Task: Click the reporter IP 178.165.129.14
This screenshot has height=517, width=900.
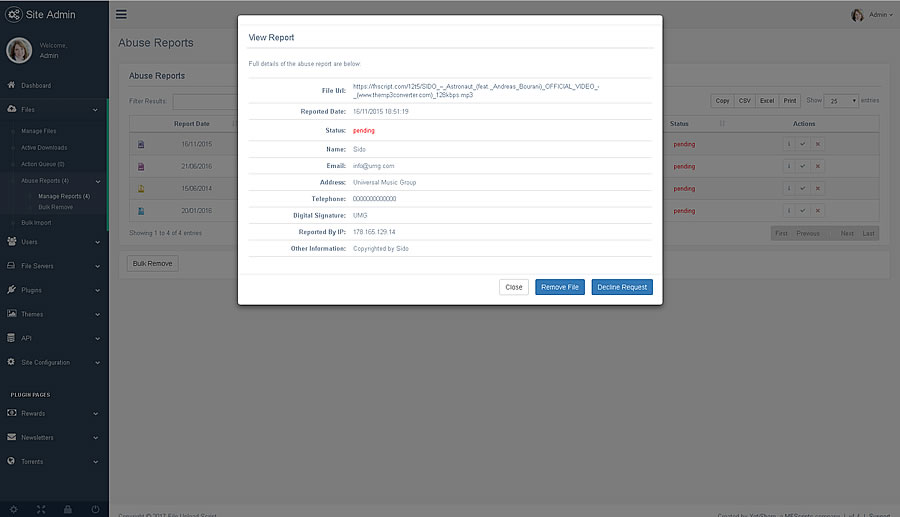Action: 374,232
